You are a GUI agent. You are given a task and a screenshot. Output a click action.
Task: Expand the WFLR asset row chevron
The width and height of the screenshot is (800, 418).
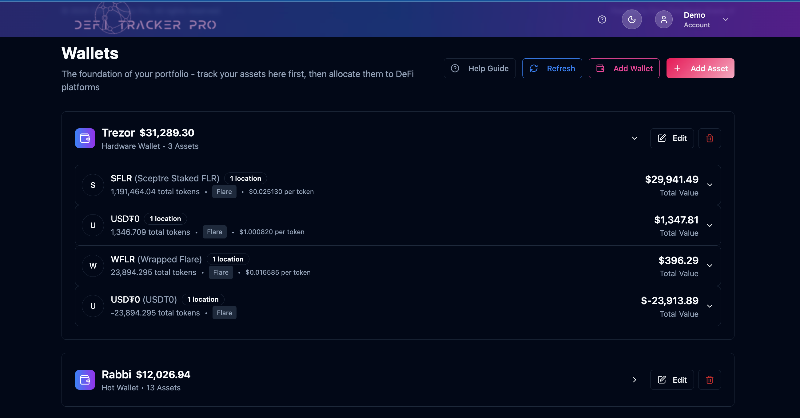(710, 265)
